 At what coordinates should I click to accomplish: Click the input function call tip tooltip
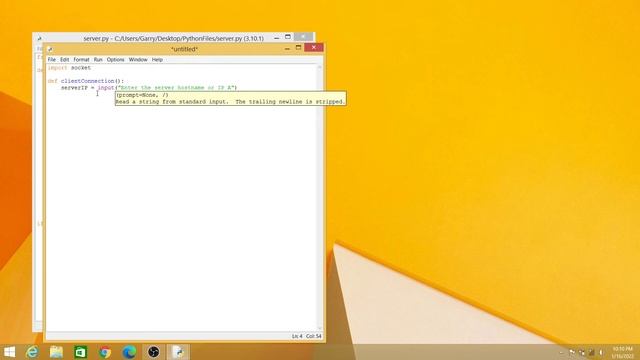point(231,98)
